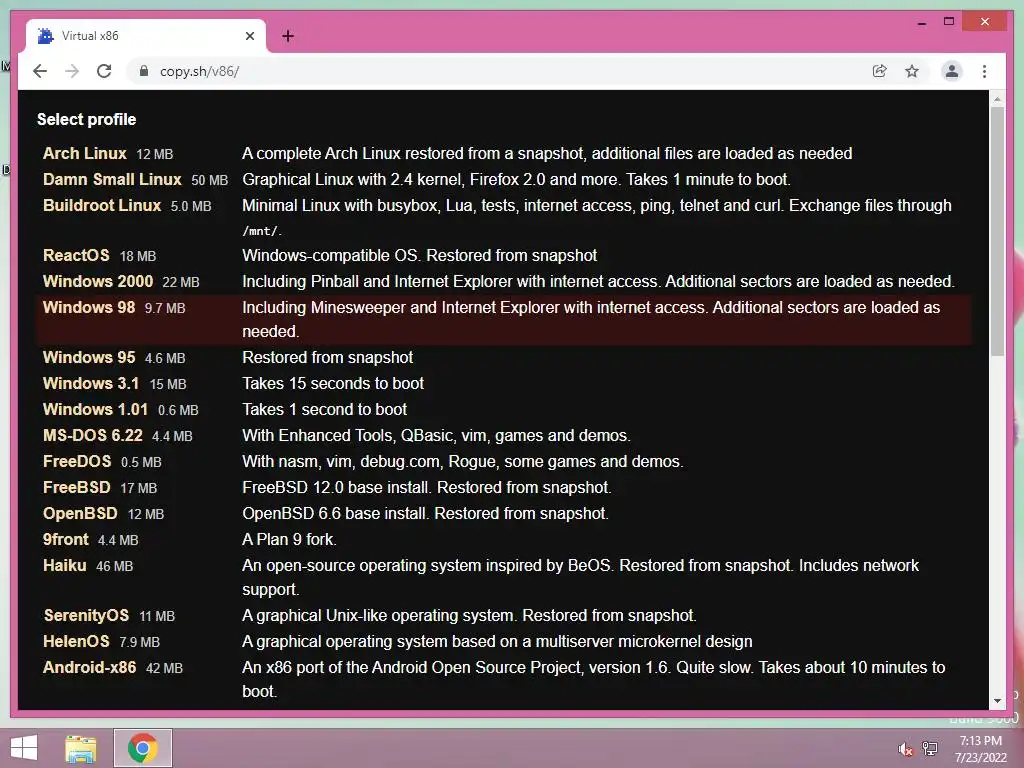
Task: Launch the MS-DOS 6.22 profile
Action: (x=92, y=436)
